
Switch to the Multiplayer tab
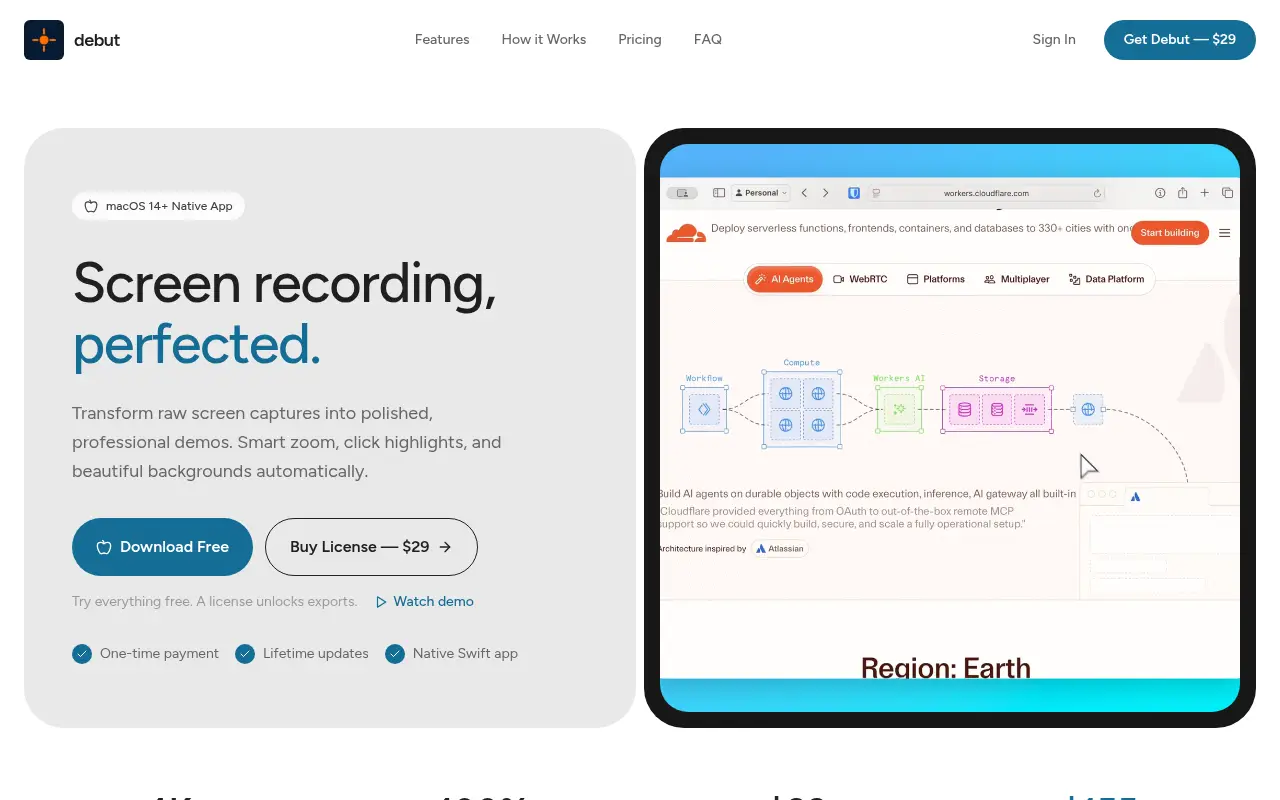[1017, 280]
